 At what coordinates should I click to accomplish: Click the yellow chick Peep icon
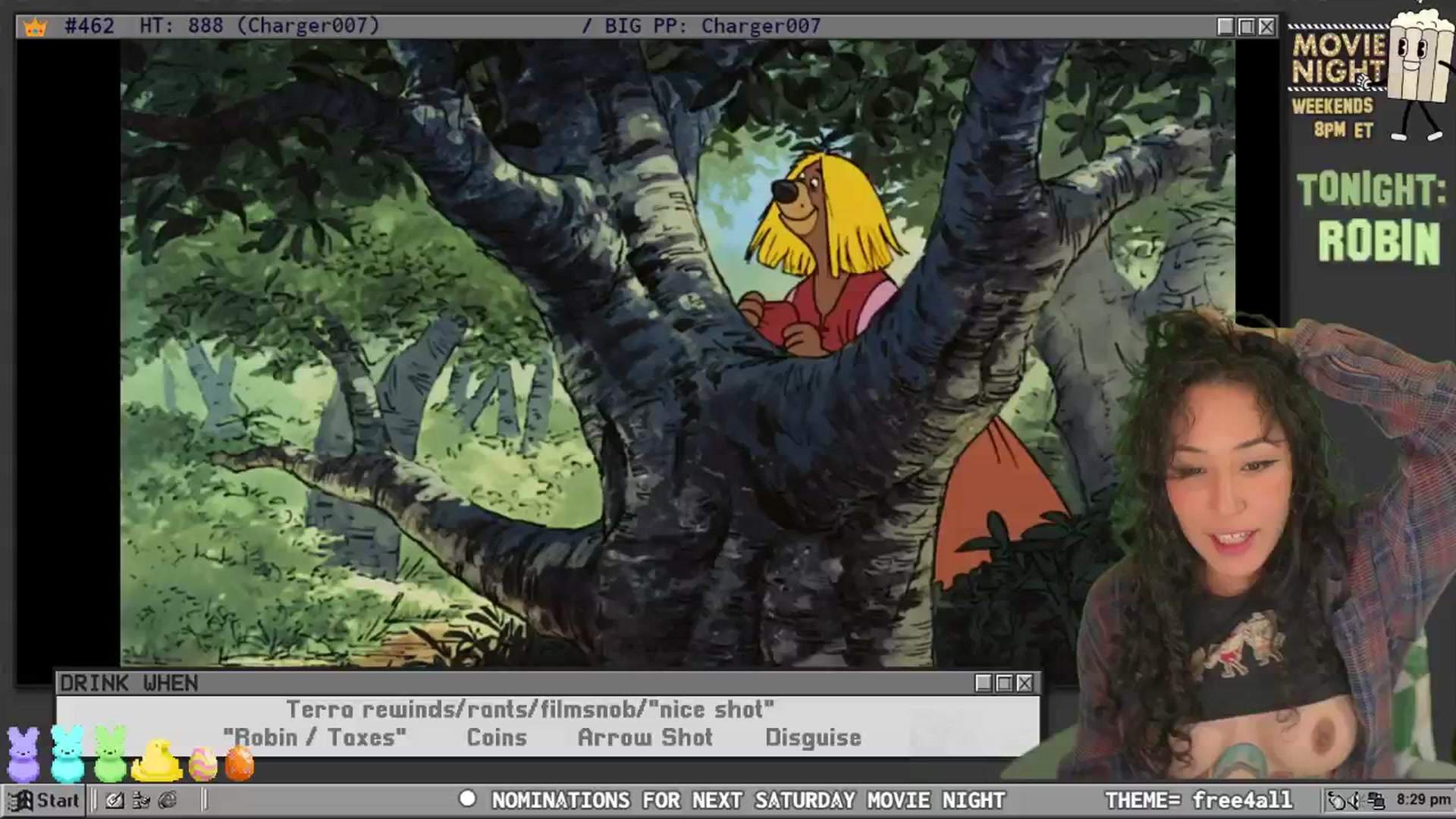(157, 761)
